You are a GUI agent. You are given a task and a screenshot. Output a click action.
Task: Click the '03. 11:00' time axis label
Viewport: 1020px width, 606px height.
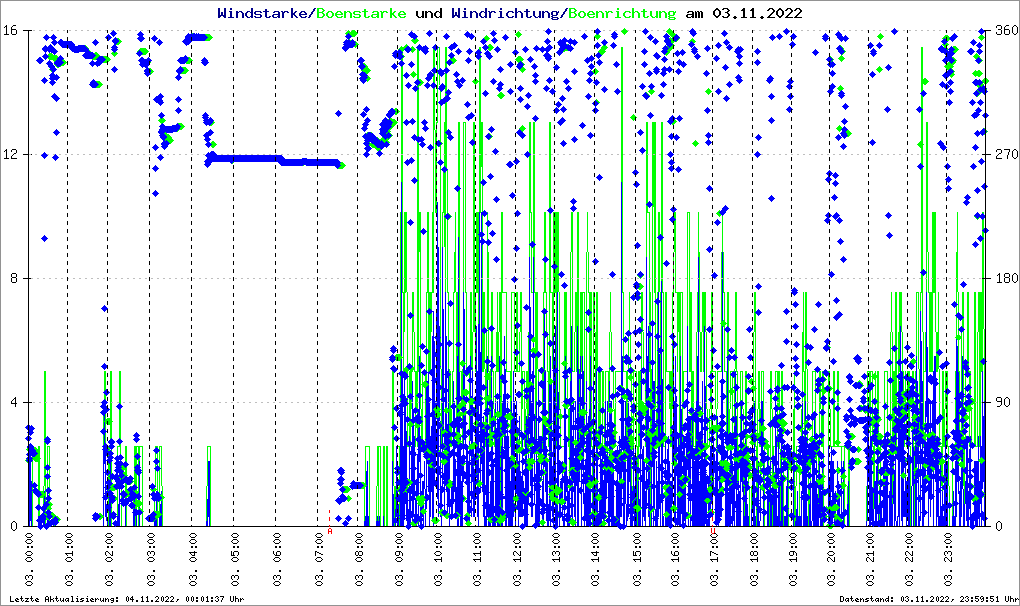[x=477, y=559]
